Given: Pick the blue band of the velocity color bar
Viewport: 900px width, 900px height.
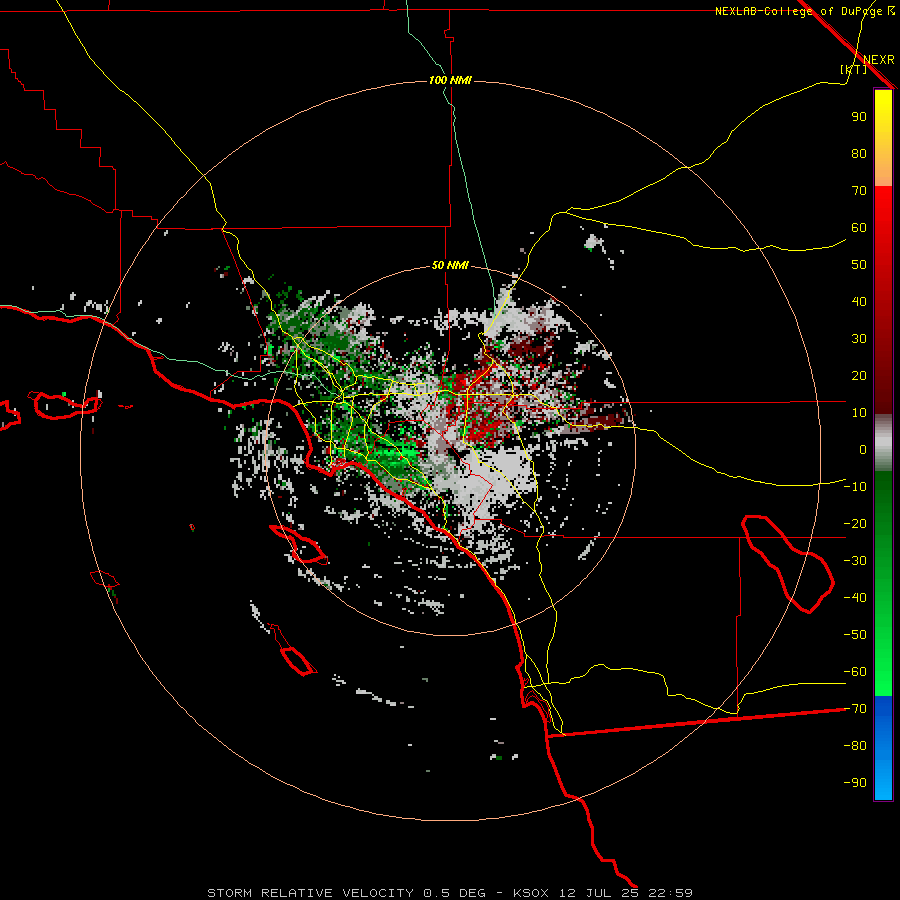Looking at the screenshot, I should pos(883,748).
